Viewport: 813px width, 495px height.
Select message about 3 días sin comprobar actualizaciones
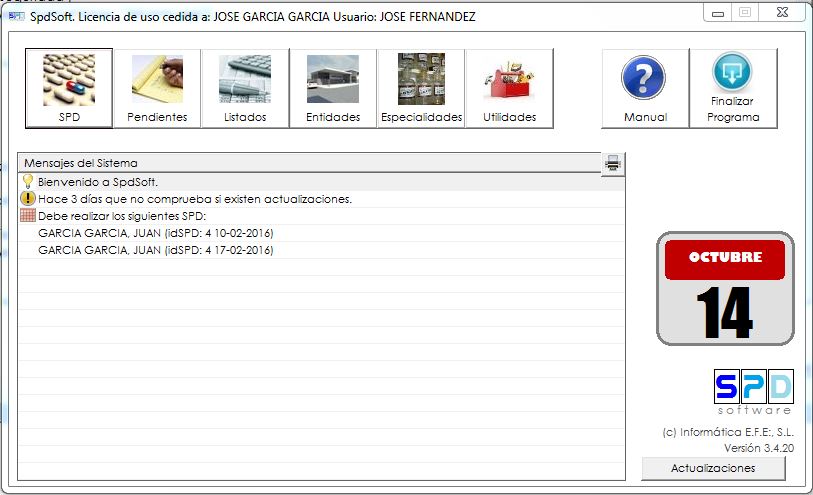[x=321, y=199]
